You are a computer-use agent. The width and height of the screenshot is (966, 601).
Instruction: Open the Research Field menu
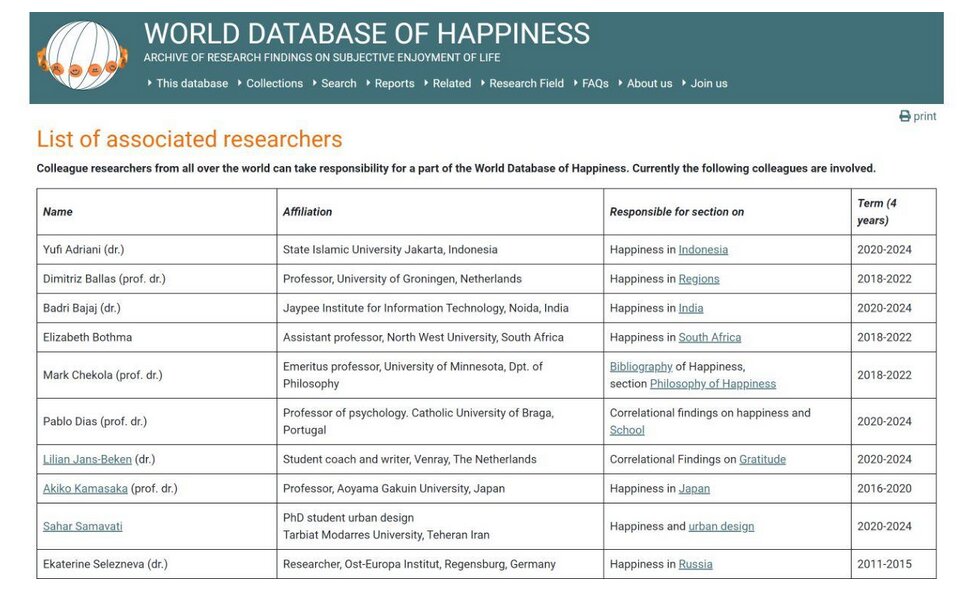click(x=526, y=83)
